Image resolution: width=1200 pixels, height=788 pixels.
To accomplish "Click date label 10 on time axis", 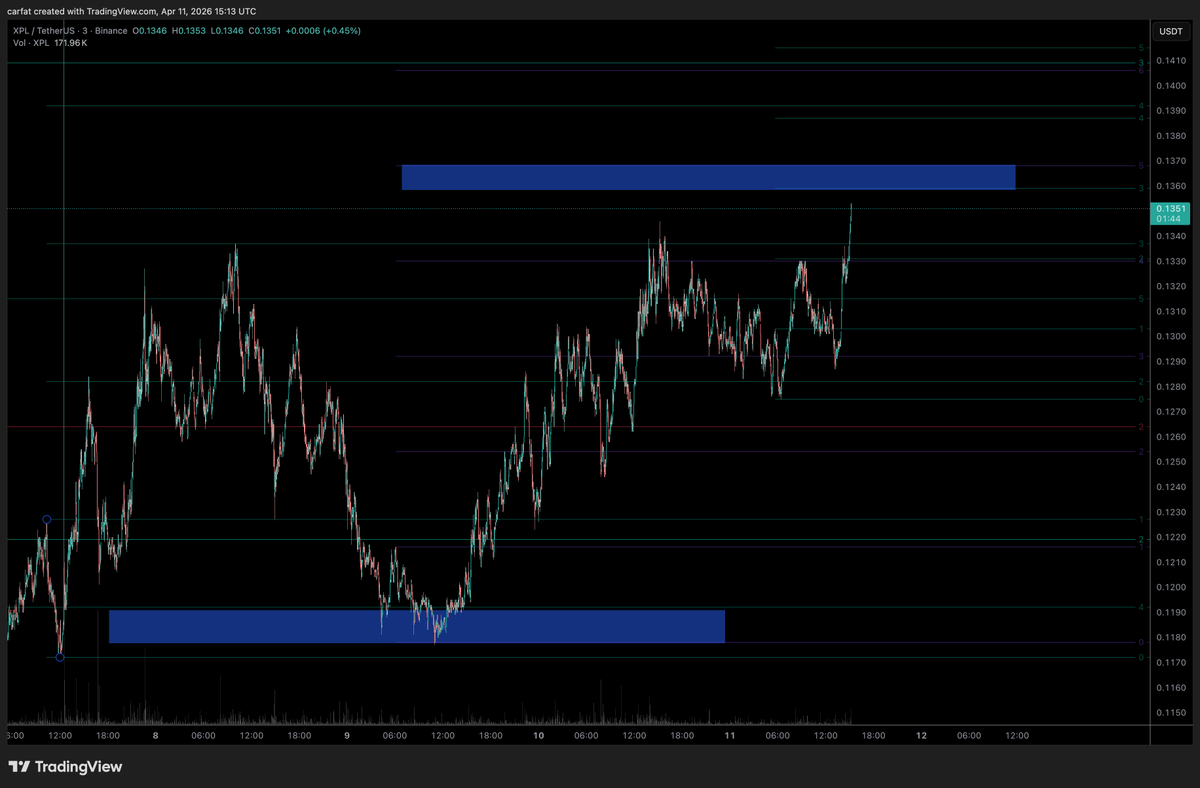I will click(x=539, y=735).
